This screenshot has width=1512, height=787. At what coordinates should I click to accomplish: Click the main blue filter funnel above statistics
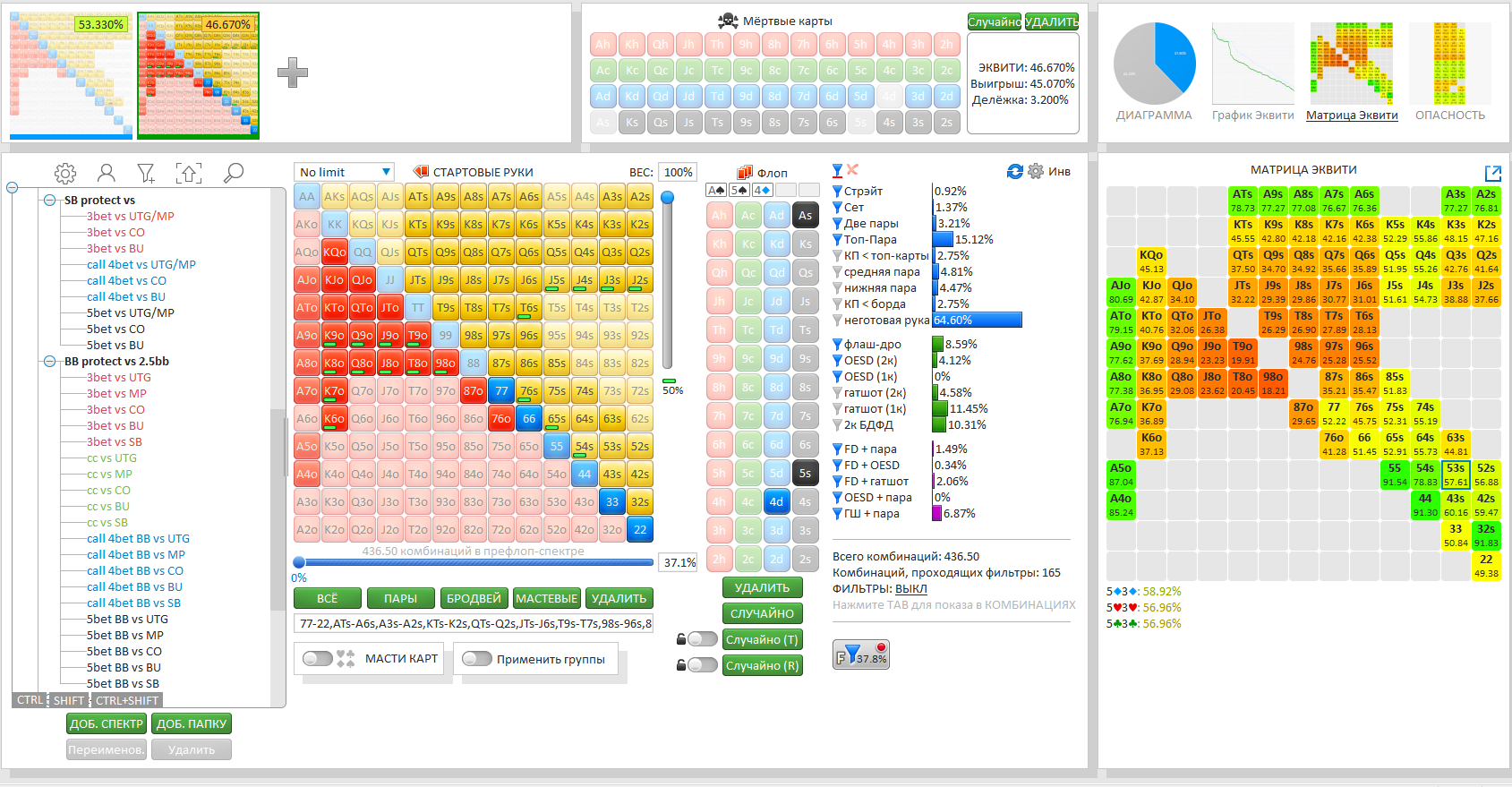pyautogui.click(x=837, y=170)
